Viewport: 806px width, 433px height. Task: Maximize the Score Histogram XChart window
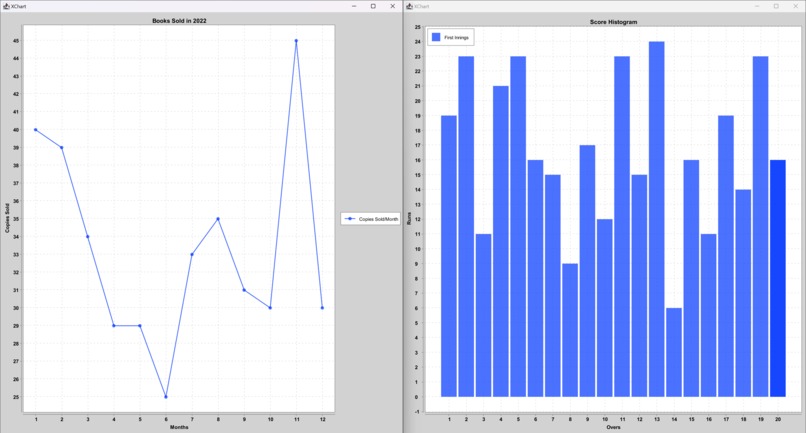click(x=776, y=6)
